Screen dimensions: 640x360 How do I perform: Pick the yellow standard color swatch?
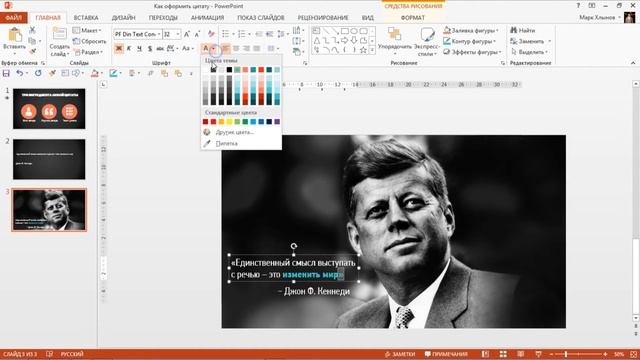tap(229, 122)
